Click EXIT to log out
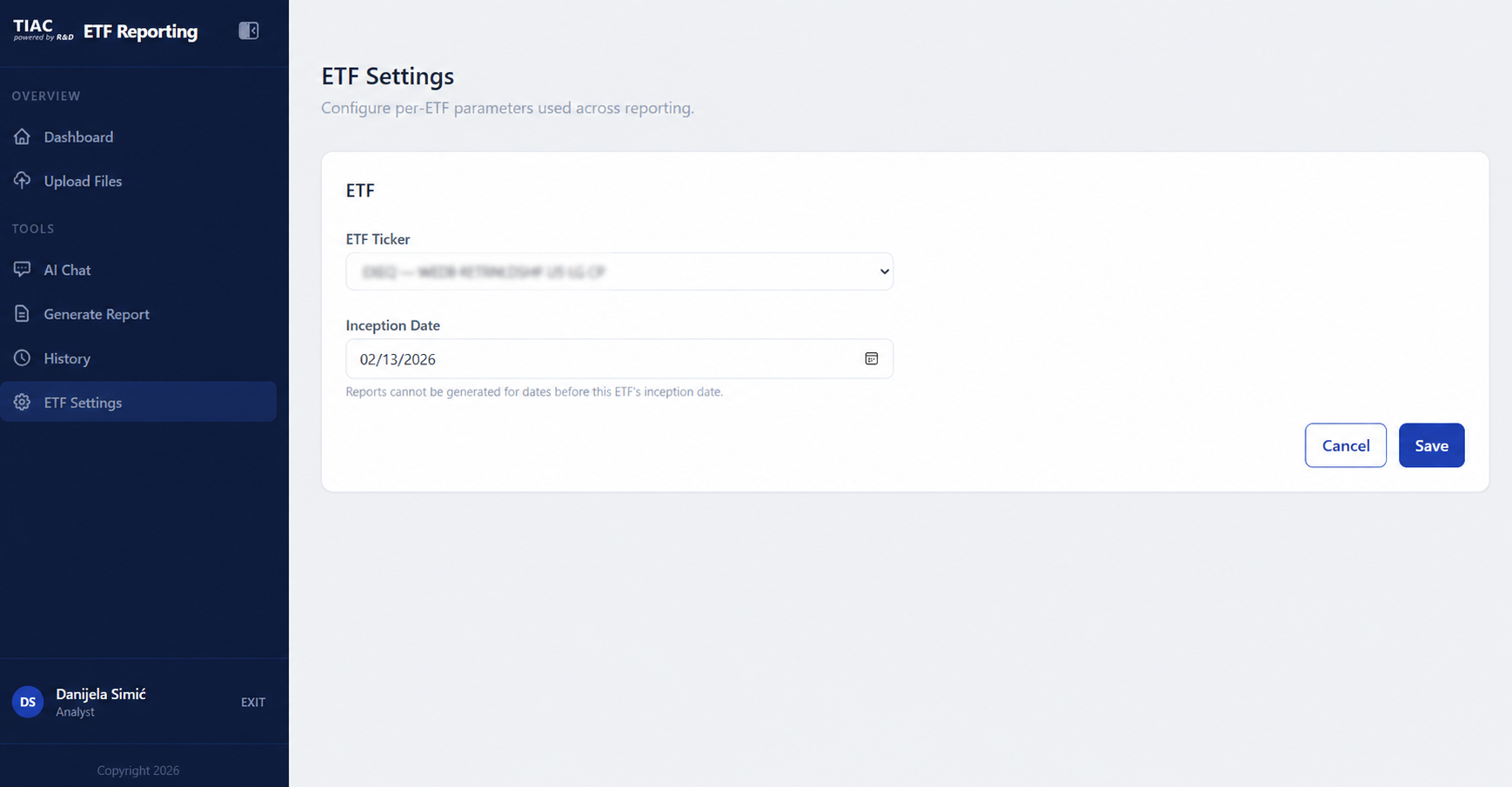Screen dimensions: 1512x787 tap(253, 703)
